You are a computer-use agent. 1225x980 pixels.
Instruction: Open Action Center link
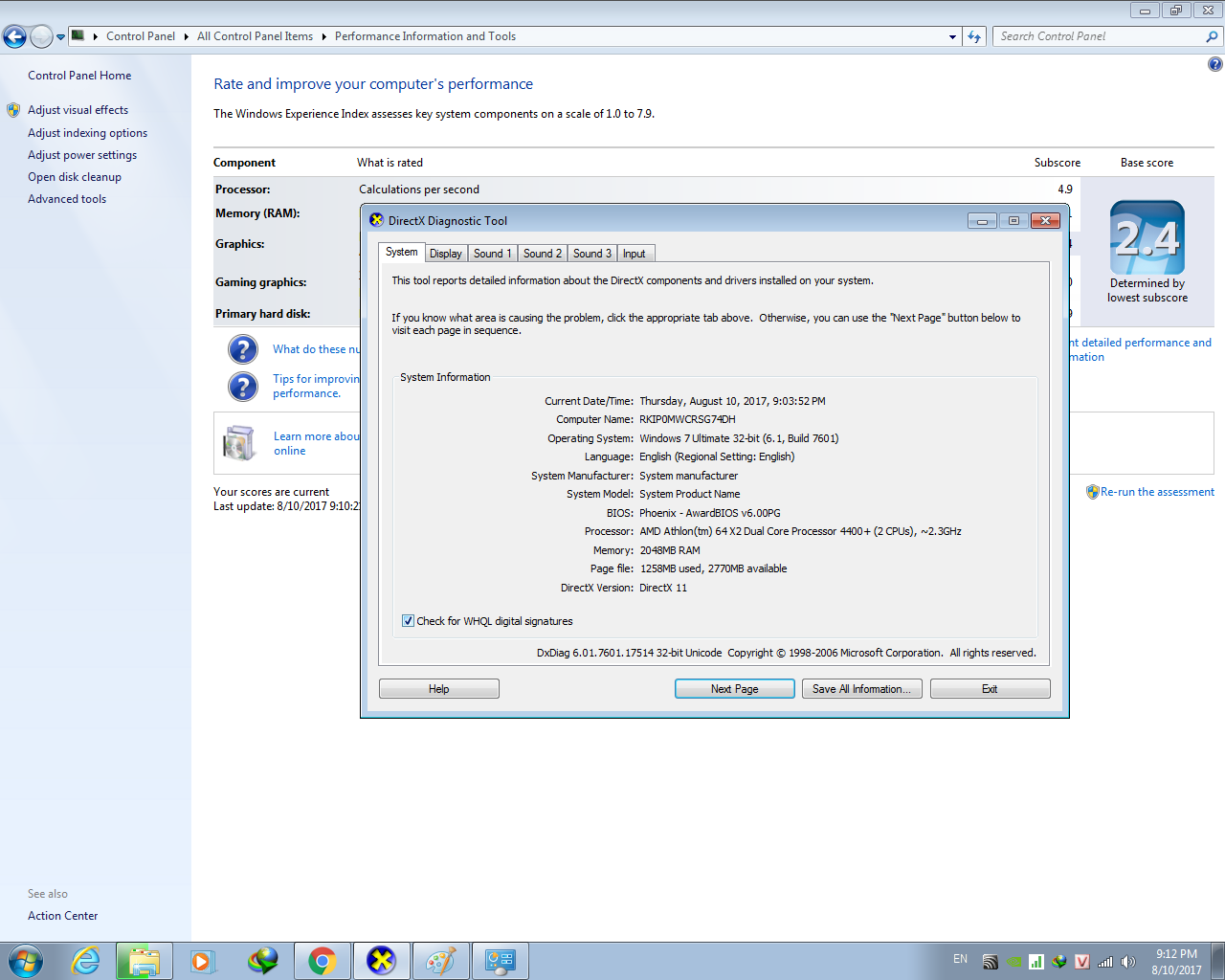62,916
